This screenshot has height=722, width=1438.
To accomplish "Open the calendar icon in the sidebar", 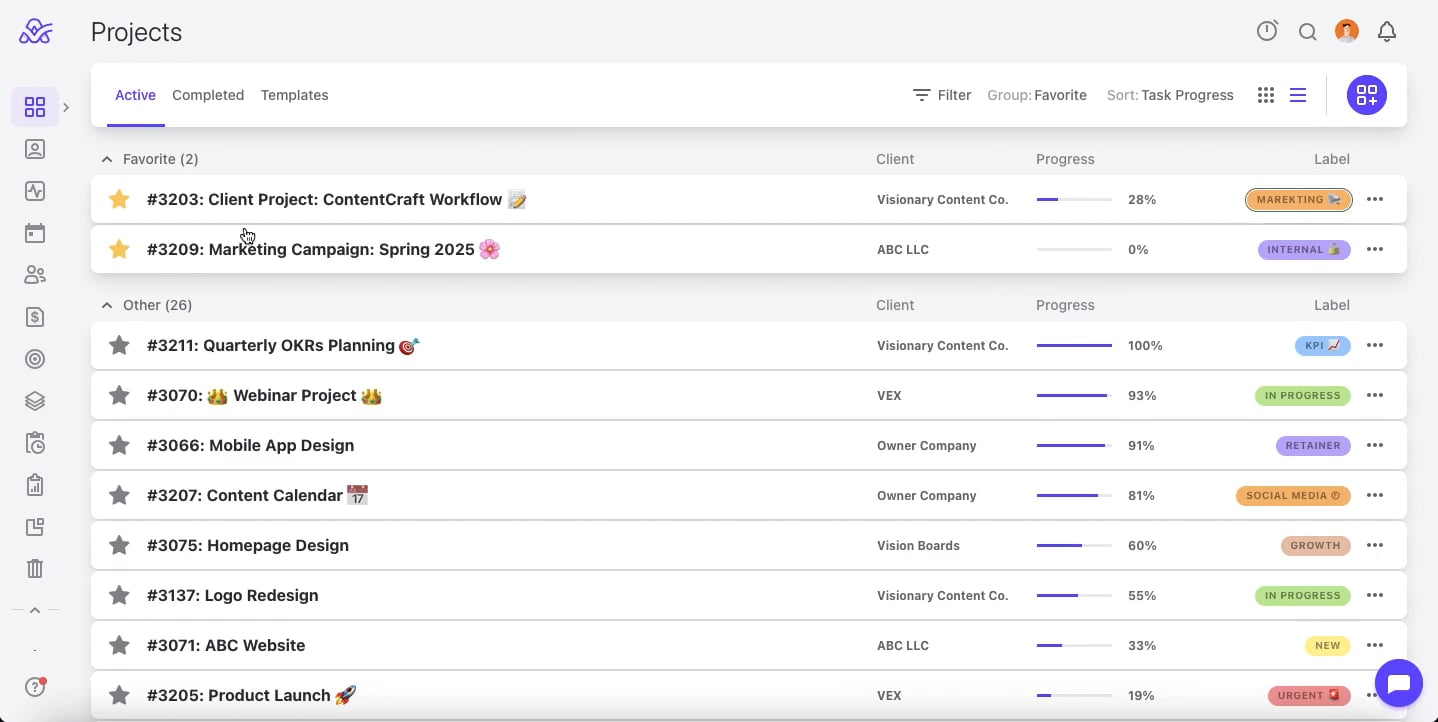I will click(35, 233).
